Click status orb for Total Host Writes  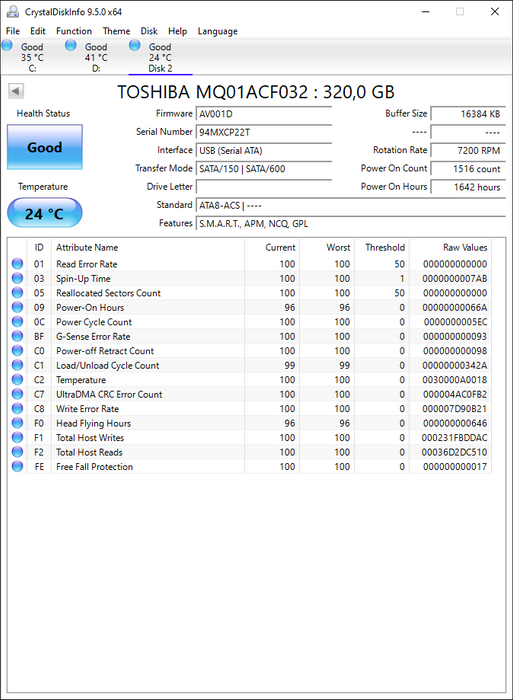[x=17, y=438]
